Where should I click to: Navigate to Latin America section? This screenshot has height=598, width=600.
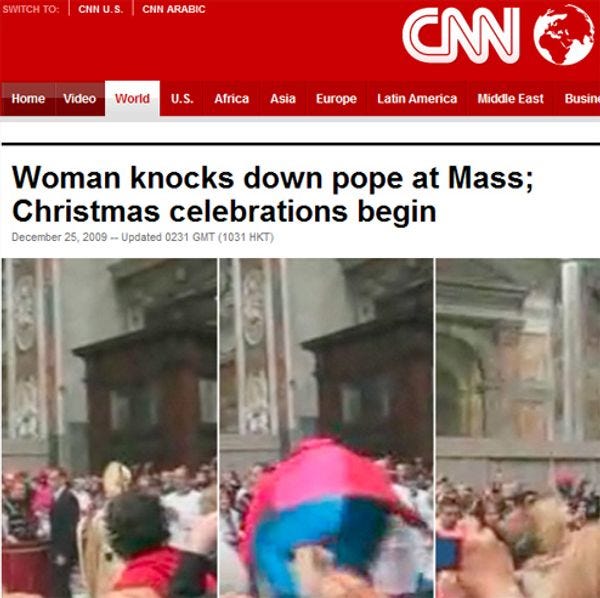point(417,99)
